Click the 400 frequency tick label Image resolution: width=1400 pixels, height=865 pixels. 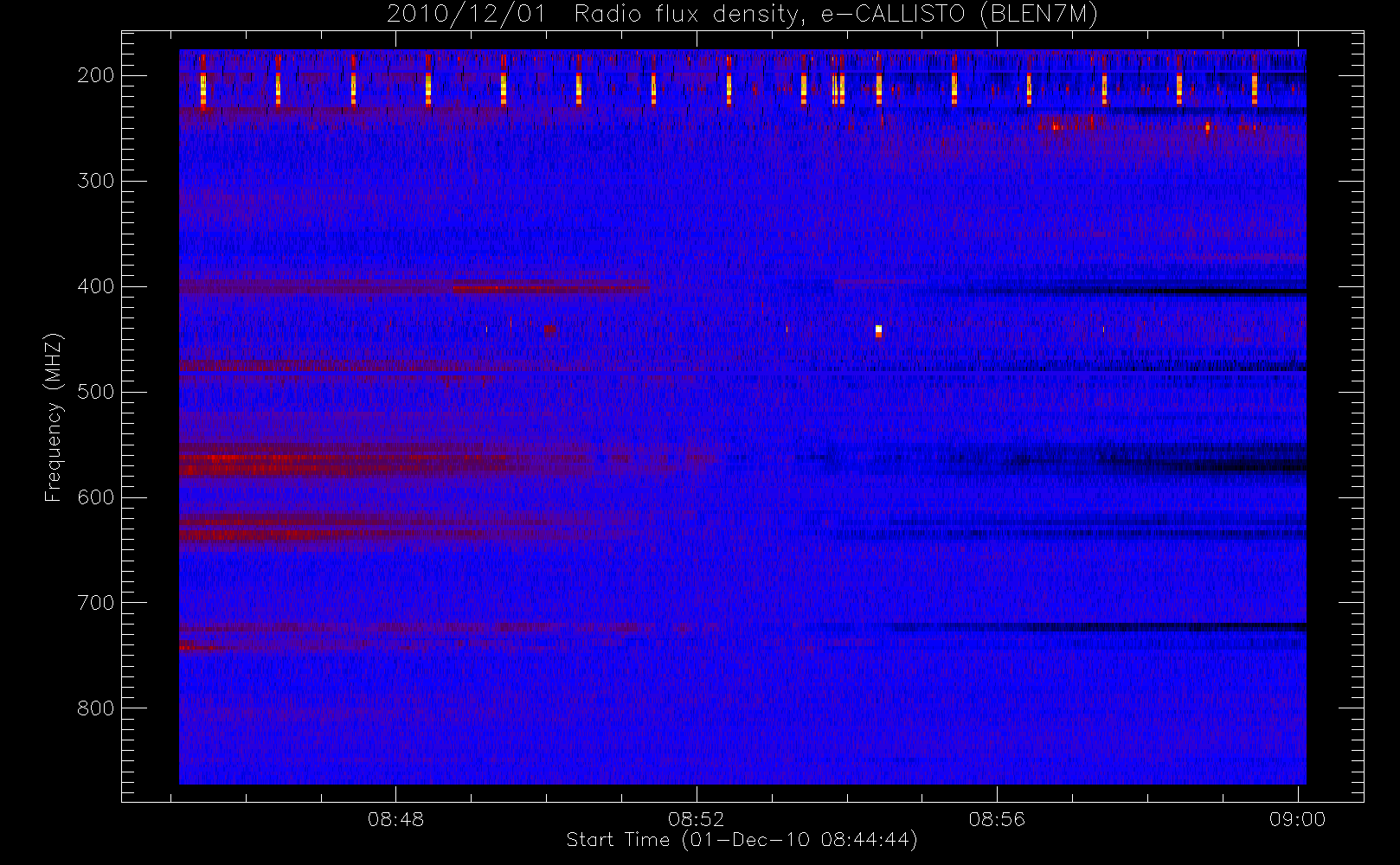pos(96,286)
